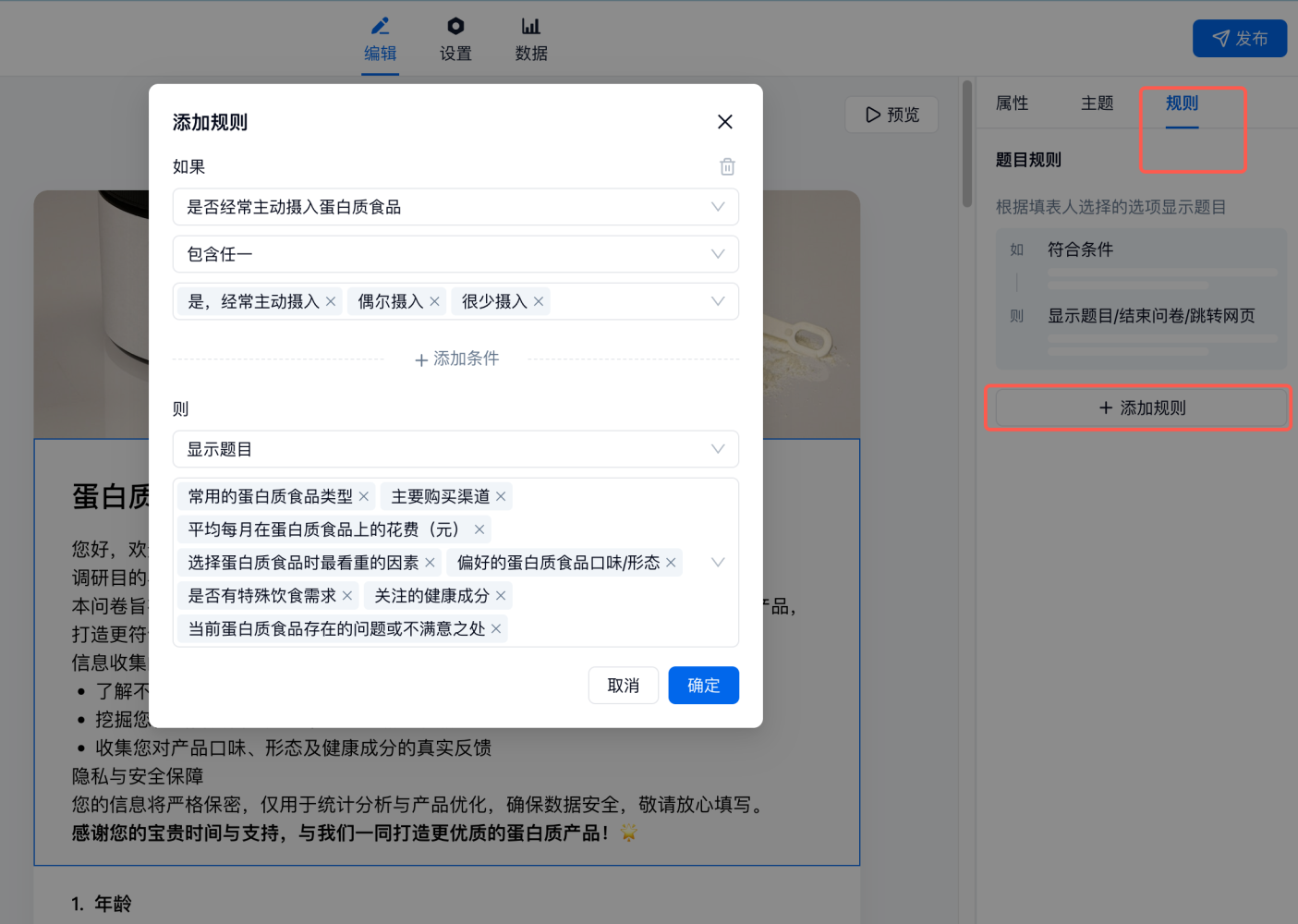Close the 添加规则 dialog
1298x924 pixels.
(x=724, y=122)
